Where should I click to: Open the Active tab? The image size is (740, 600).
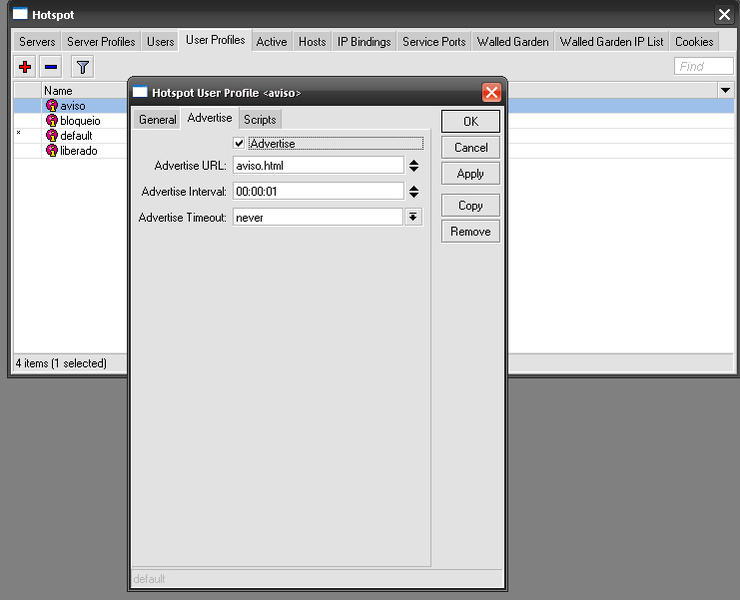[271, 42]
